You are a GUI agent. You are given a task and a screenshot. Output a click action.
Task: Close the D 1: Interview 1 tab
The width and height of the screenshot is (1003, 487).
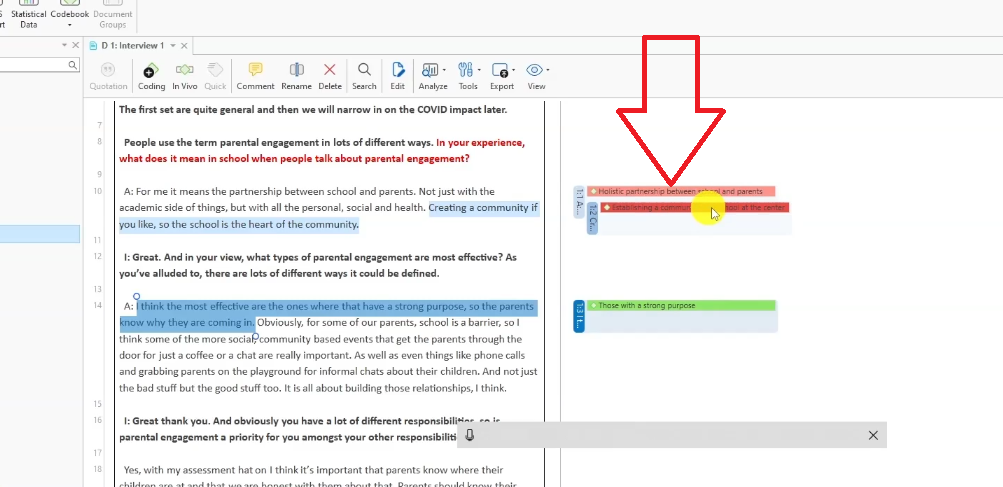[185, 46]
